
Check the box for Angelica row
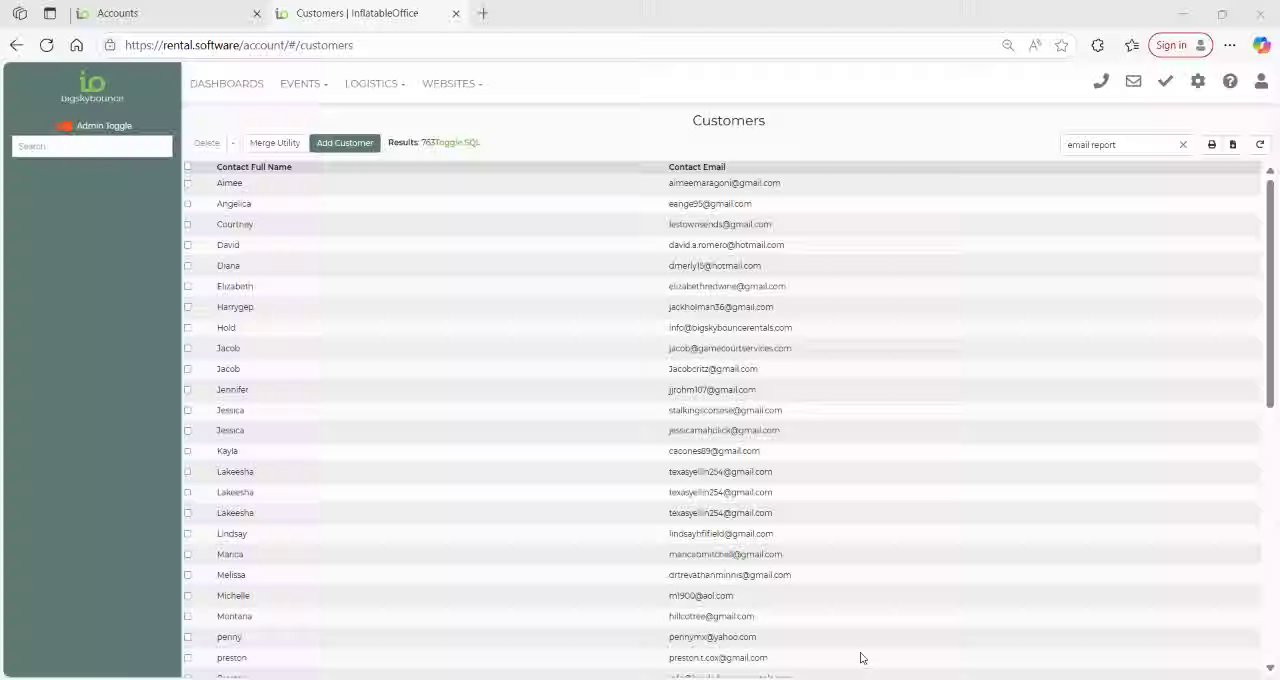point(187,204)
